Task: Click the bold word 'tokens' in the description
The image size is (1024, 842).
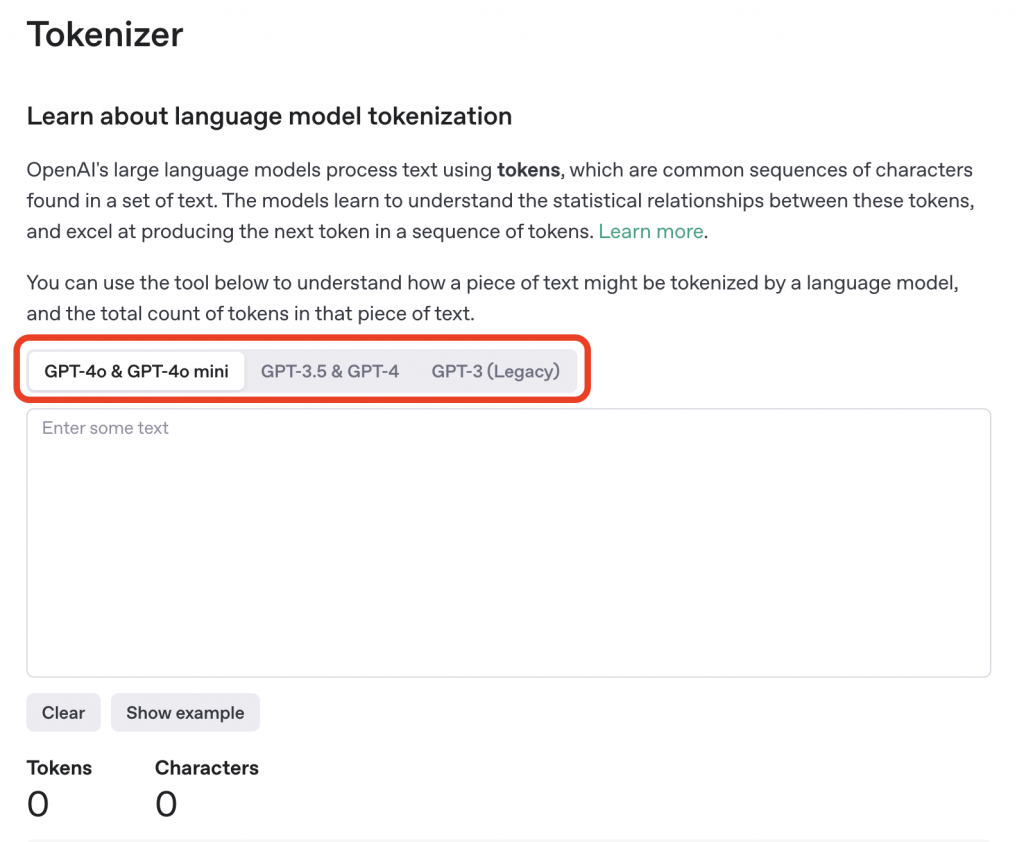Action: (528, 170)
